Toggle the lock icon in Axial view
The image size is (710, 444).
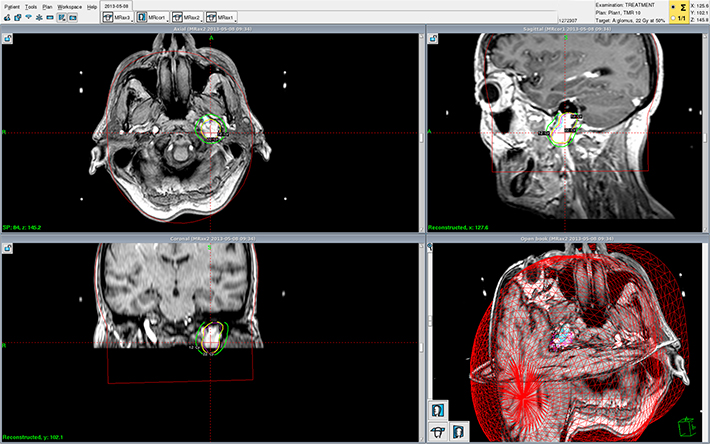pyautogui.click(x=8, y=39)
